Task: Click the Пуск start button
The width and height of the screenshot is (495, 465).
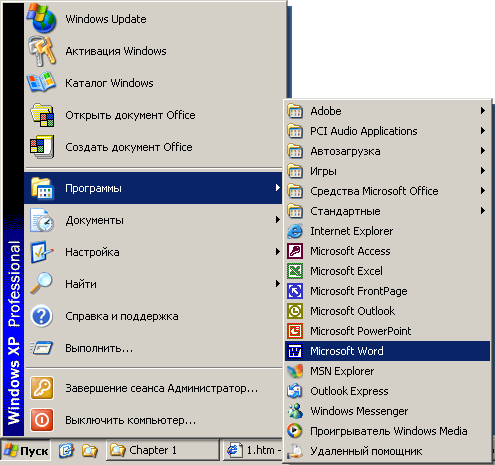Action: coord(26,451)
